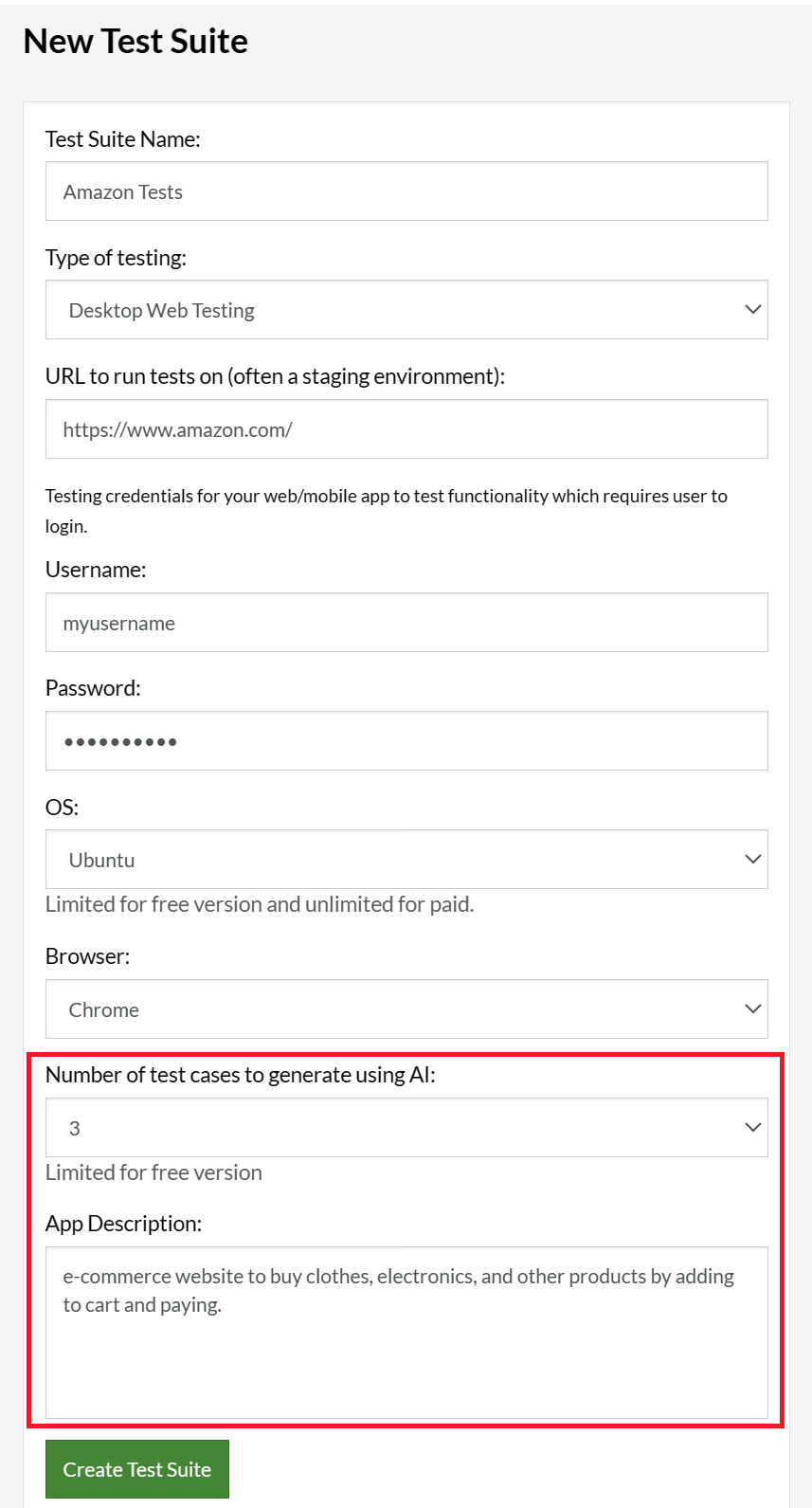This screenshot has height=1508, width=812.
Task: Open the Type of testing dropdown
Action: (x=406, y=310)
